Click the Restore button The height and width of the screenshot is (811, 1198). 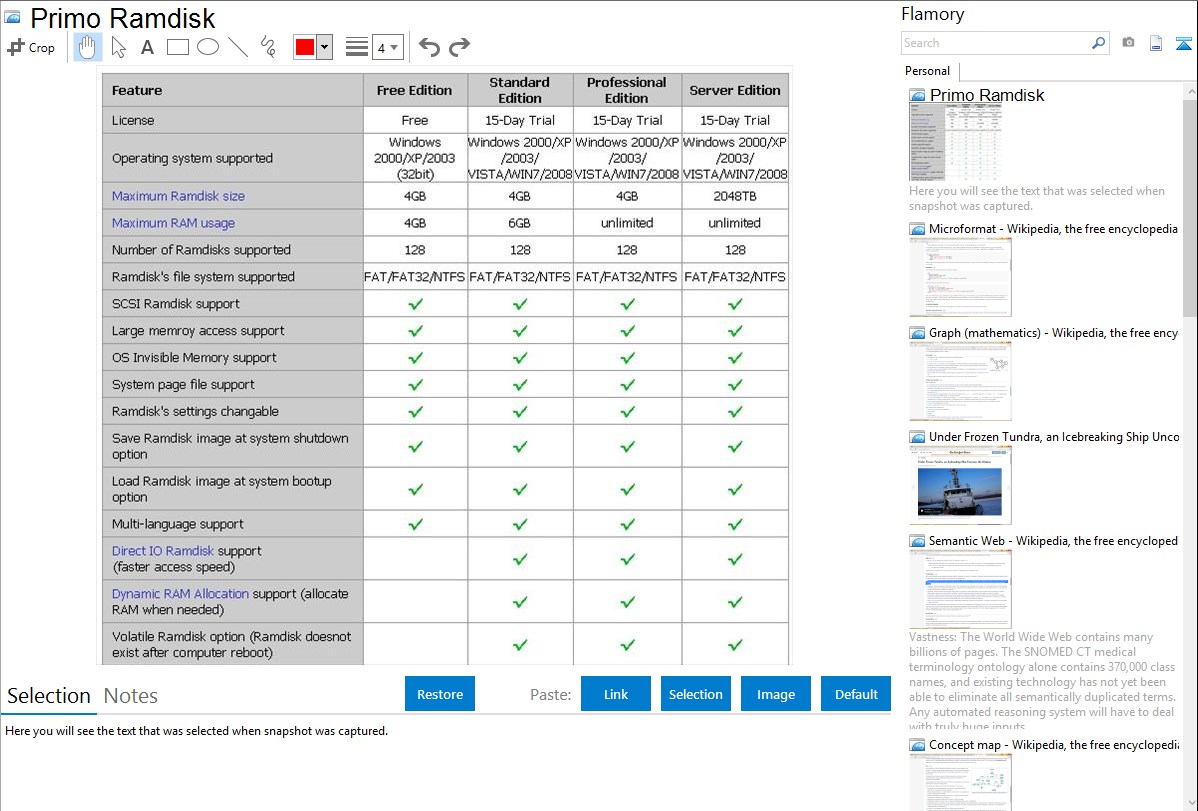(440, 693)
